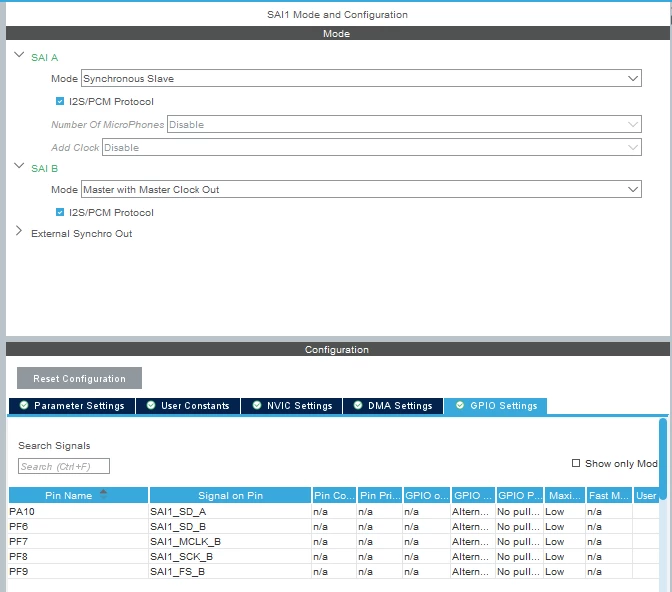The height and width of the screenshot is (592, 672).
Task: Open the SAI B Mode dropdown
Action: pos(361,189)
